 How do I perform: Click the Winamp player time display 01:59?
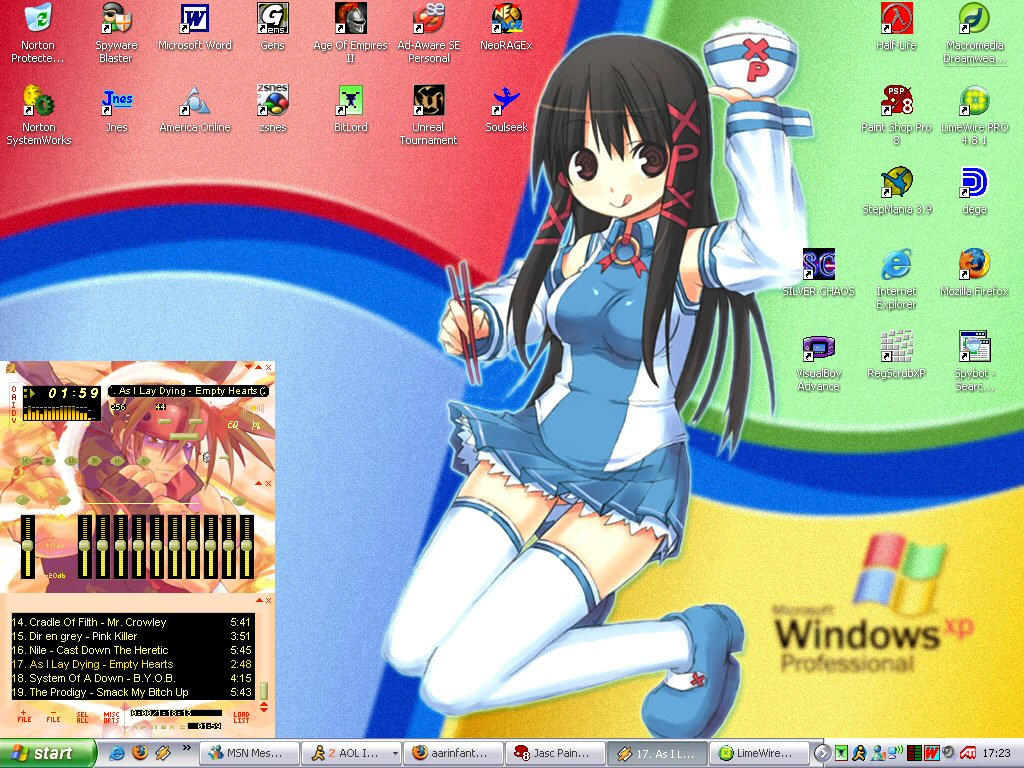pyautogui.click(x=72, y=393)
